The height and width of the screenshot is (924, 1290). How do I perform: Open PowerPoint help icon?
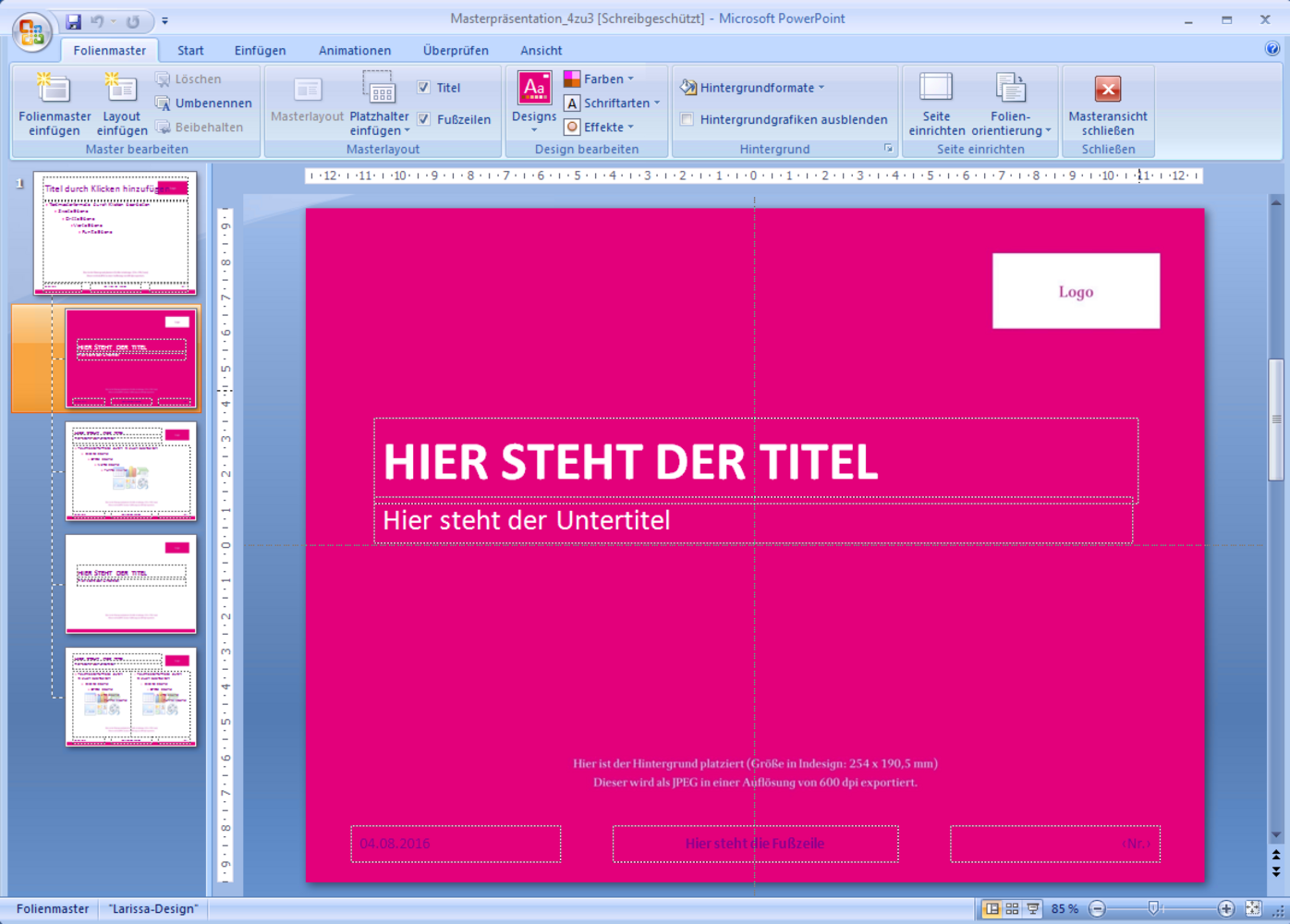[1272, 49]
